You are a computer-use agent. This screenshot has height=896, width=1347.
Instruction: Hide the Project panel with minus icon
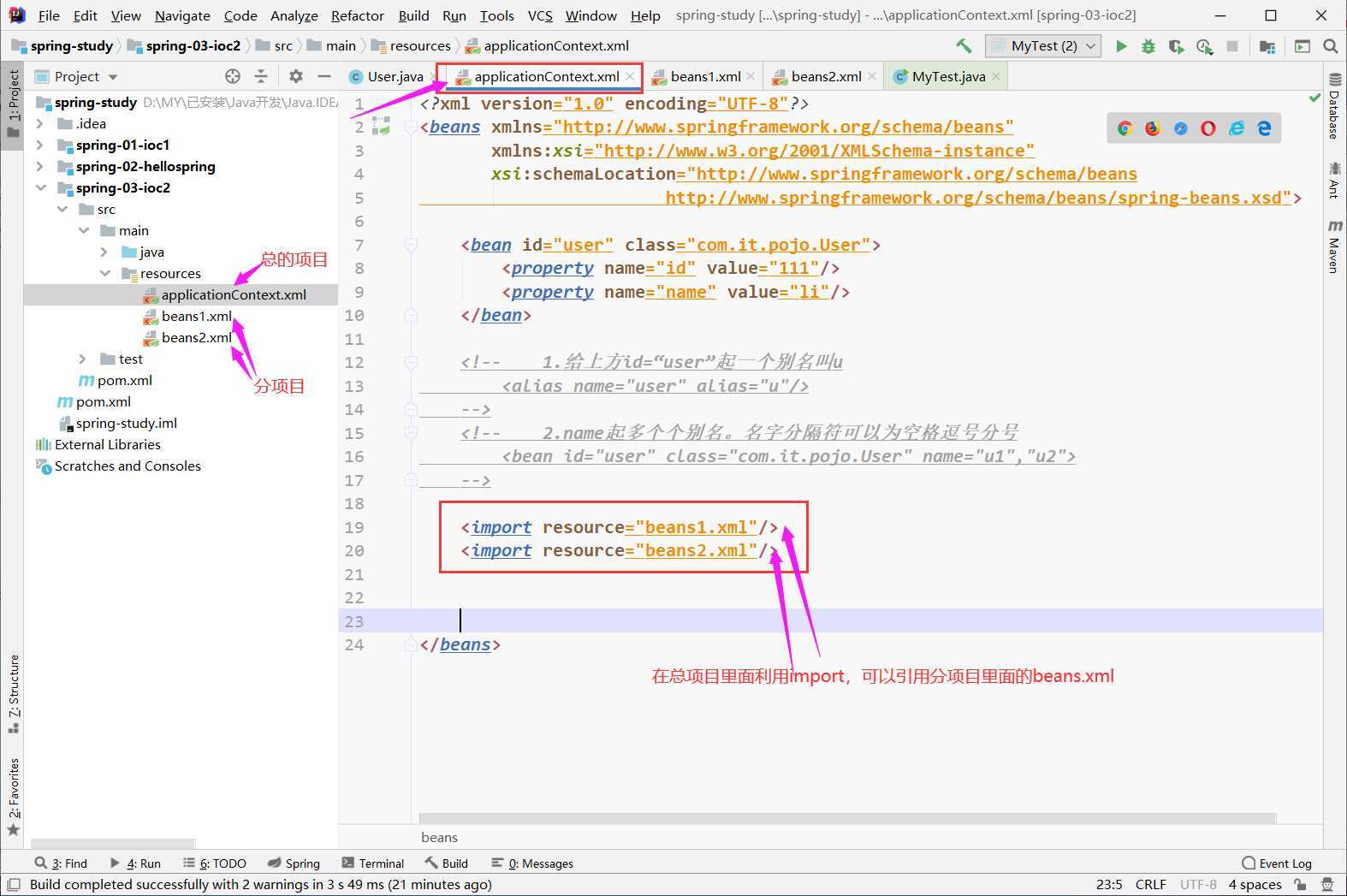323,76
